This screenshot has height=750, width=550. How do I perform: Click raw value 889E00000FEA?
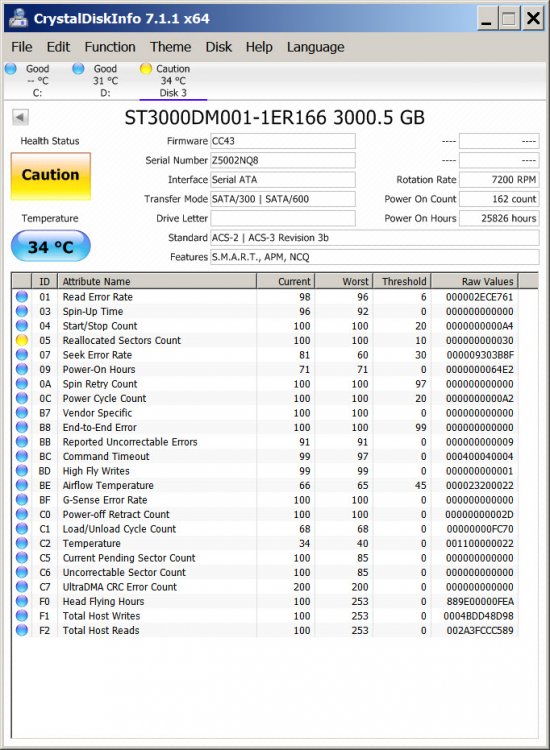(480, 602)
